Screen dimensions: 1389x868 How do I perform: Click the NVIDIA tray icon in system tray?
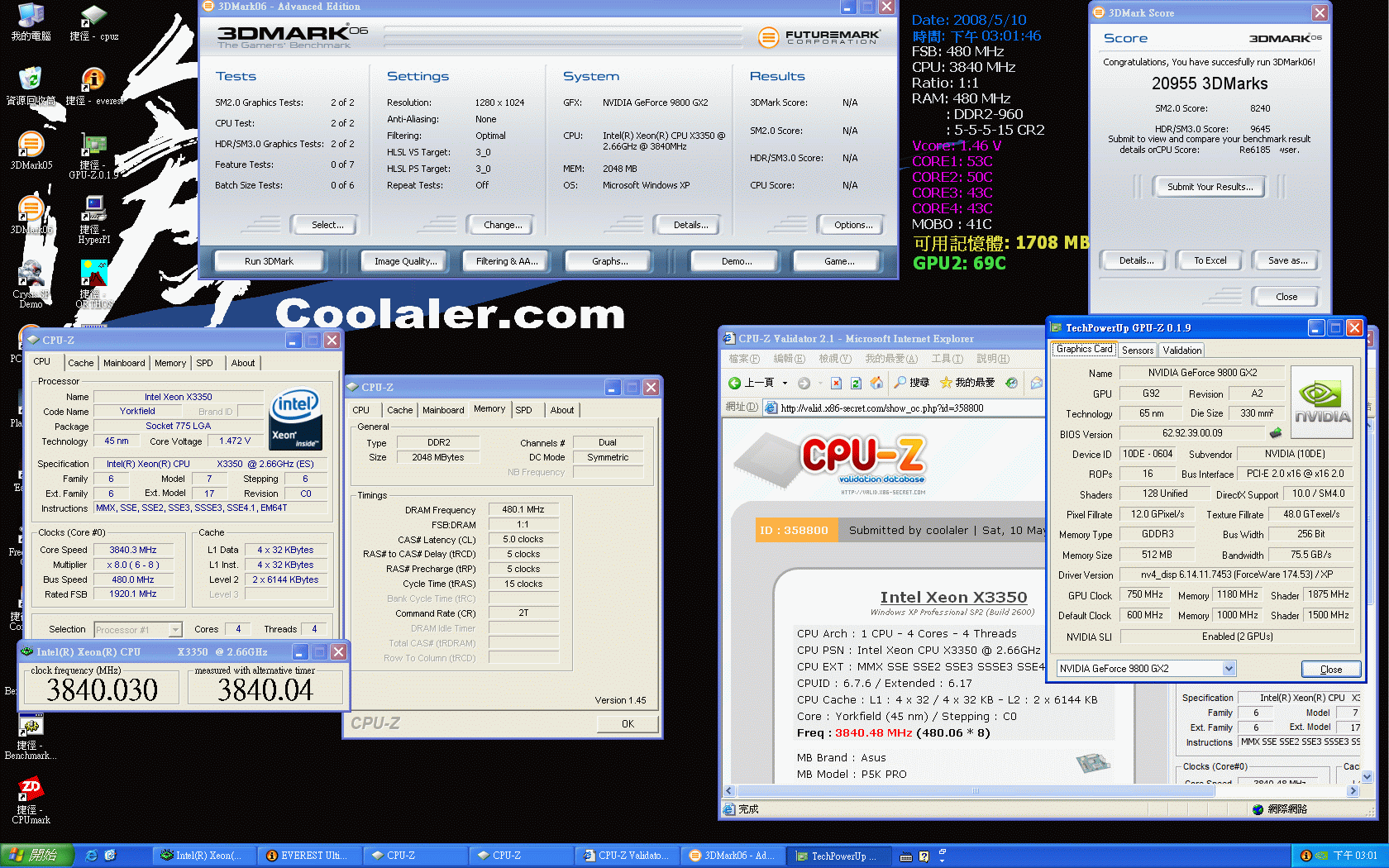(1321, 856)
